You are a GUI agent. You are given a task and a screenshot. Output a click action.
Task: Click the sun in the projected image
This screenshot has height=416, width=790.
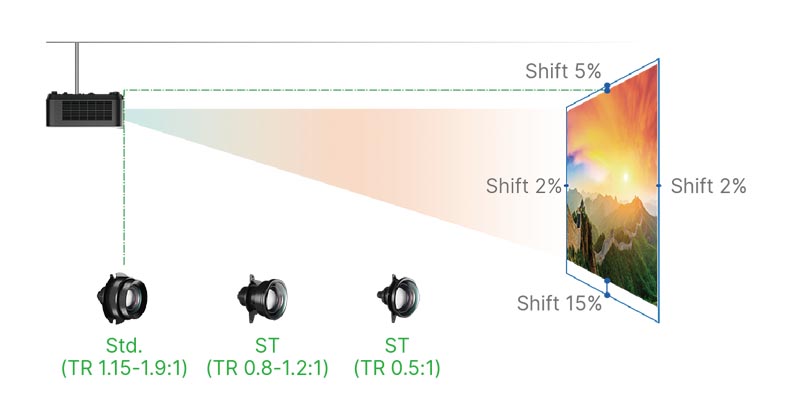pos(626,177)
